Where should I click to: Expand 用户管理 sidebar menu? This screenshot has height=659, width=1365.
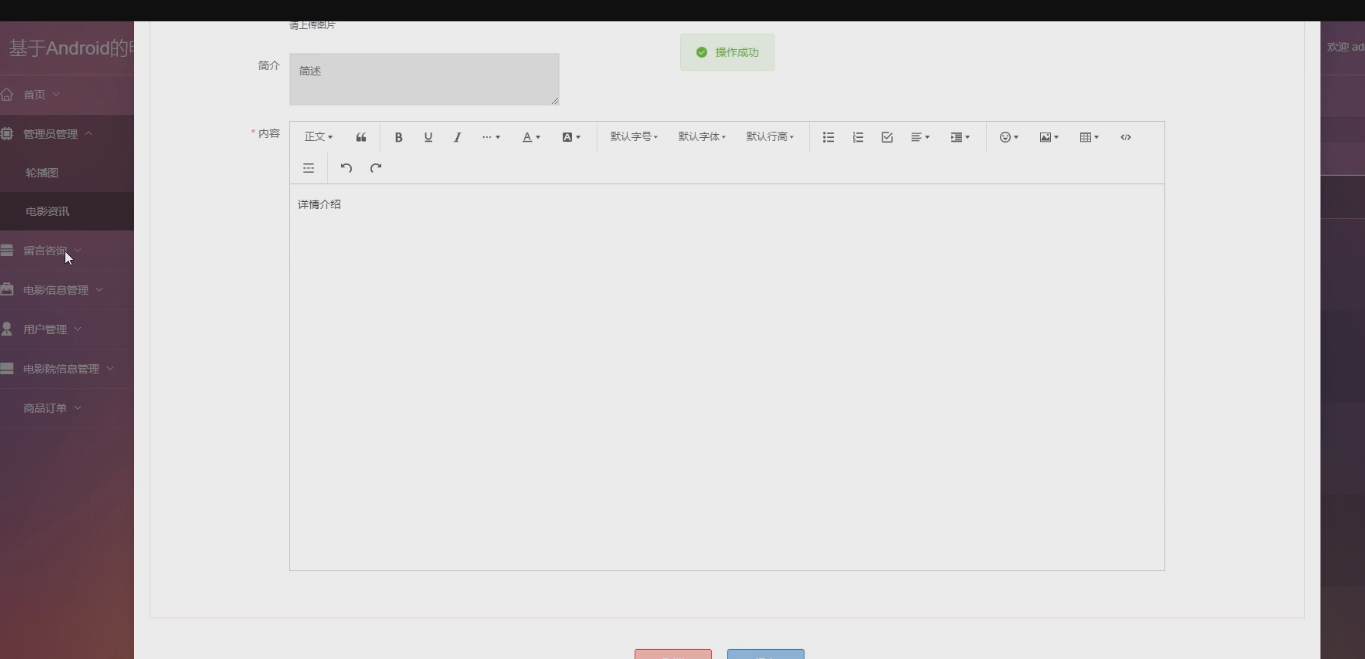point(66,329)
